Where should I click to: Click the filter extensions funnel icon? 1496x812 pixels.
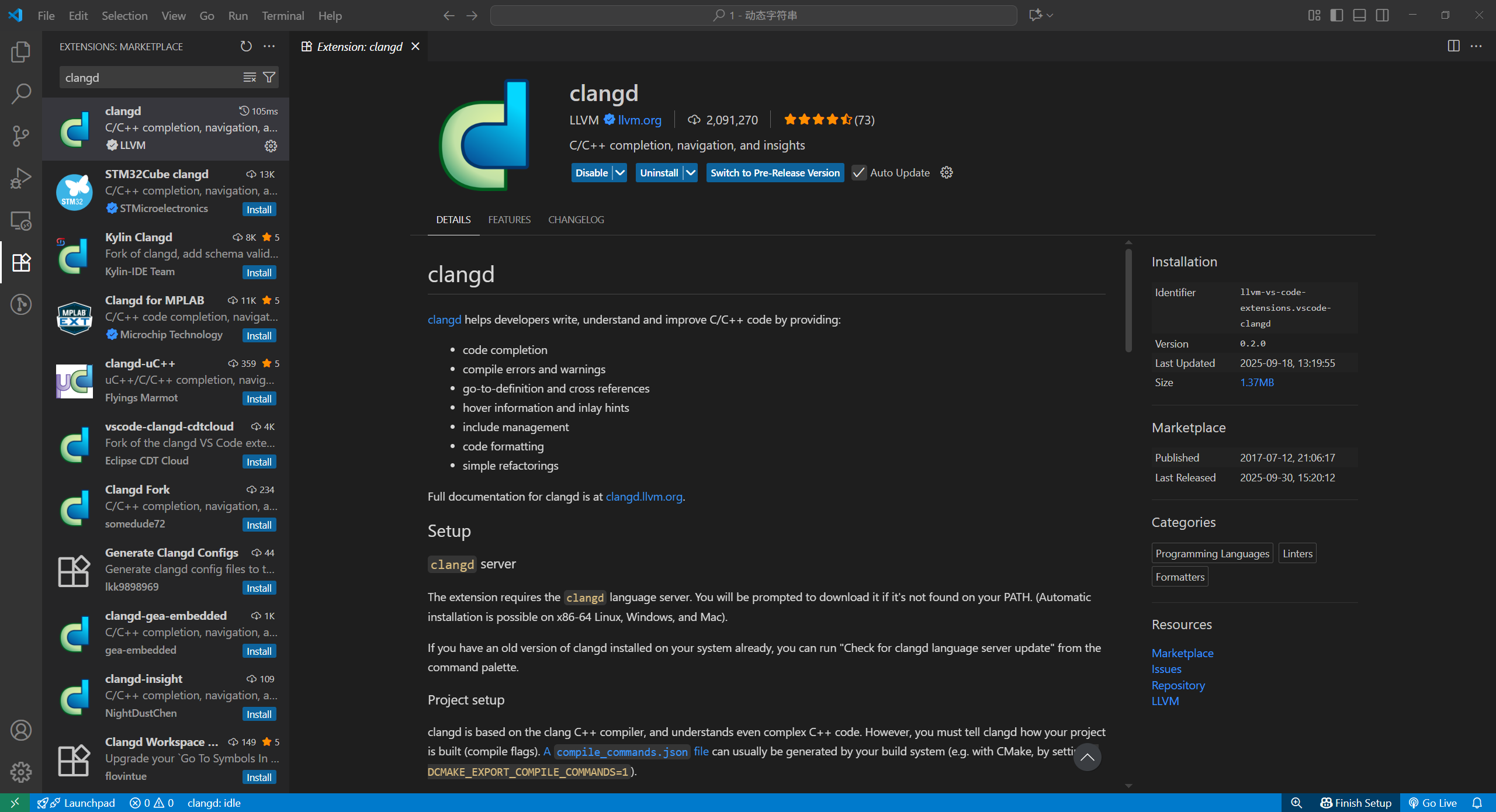tap(269, 77)
